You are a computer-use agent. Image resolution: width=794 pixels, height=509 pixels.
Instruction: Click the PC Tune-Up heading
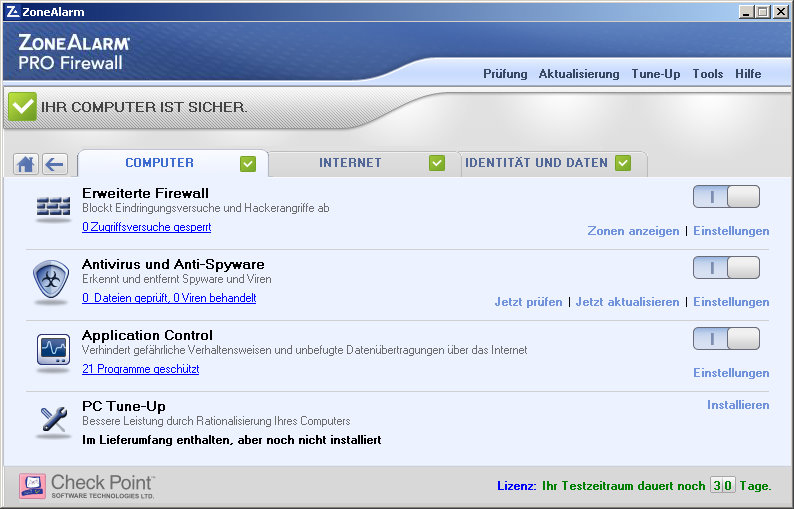pyautogui.click(x=124, y=406)
